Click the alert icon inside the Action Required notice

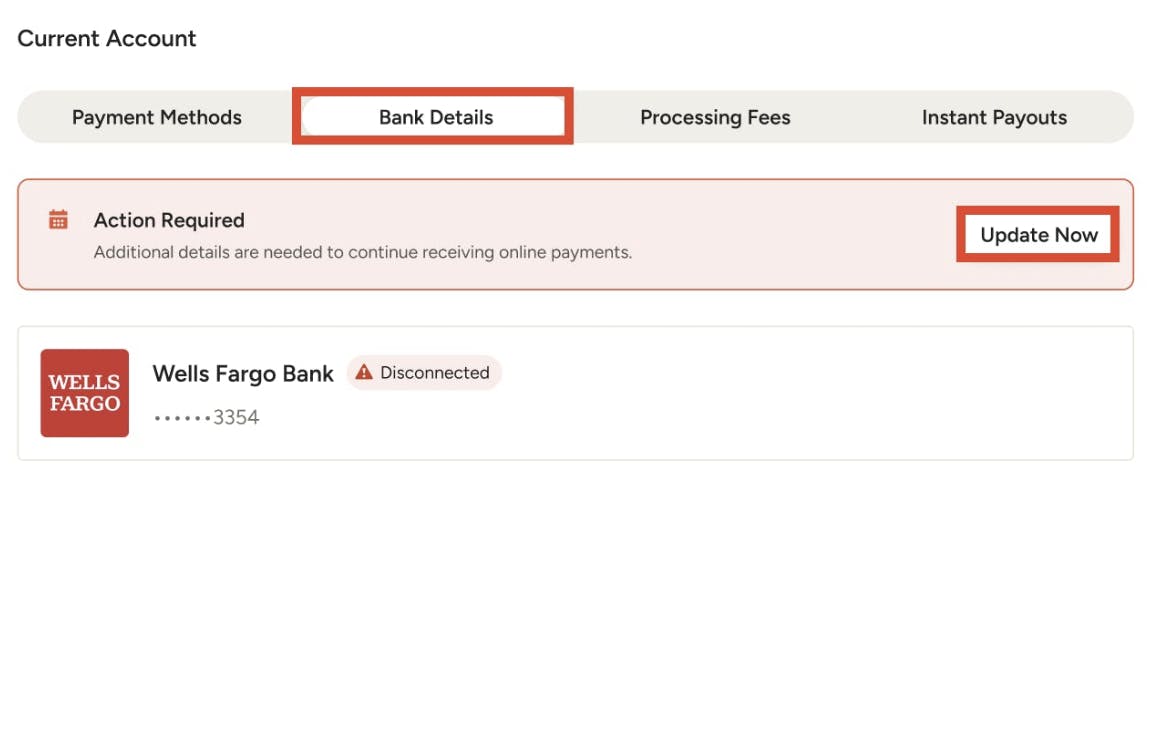tap(60, 219)
